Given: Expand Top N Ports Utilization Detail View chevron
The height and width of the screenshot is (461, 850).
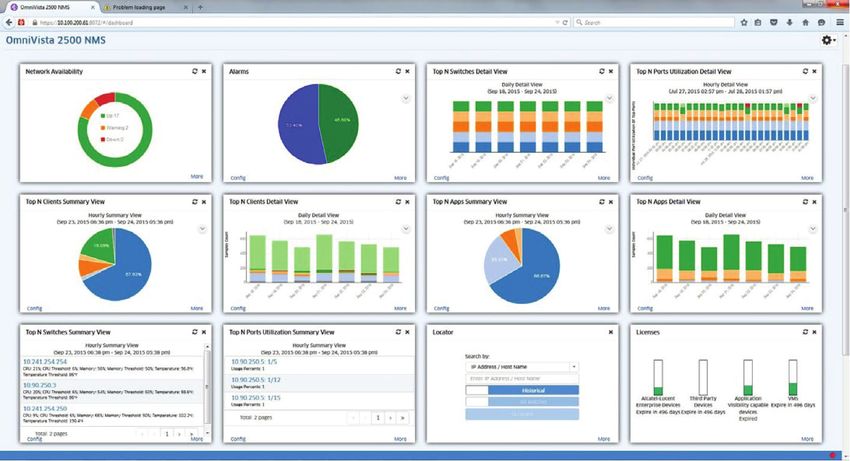Looking at the screenshot, I should [x=813, y=99].
